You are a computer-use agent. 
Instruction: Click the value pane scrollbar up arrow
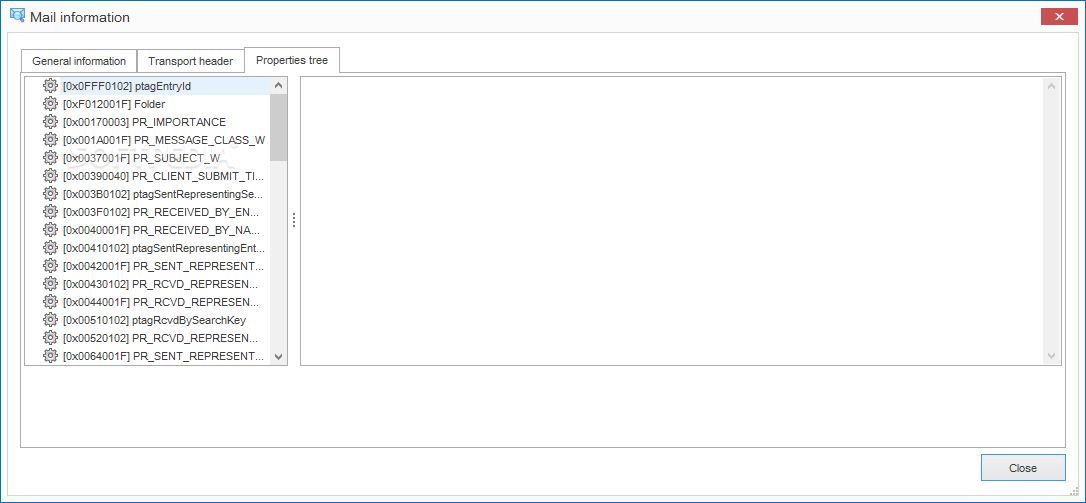click(x=1051, y=86)
